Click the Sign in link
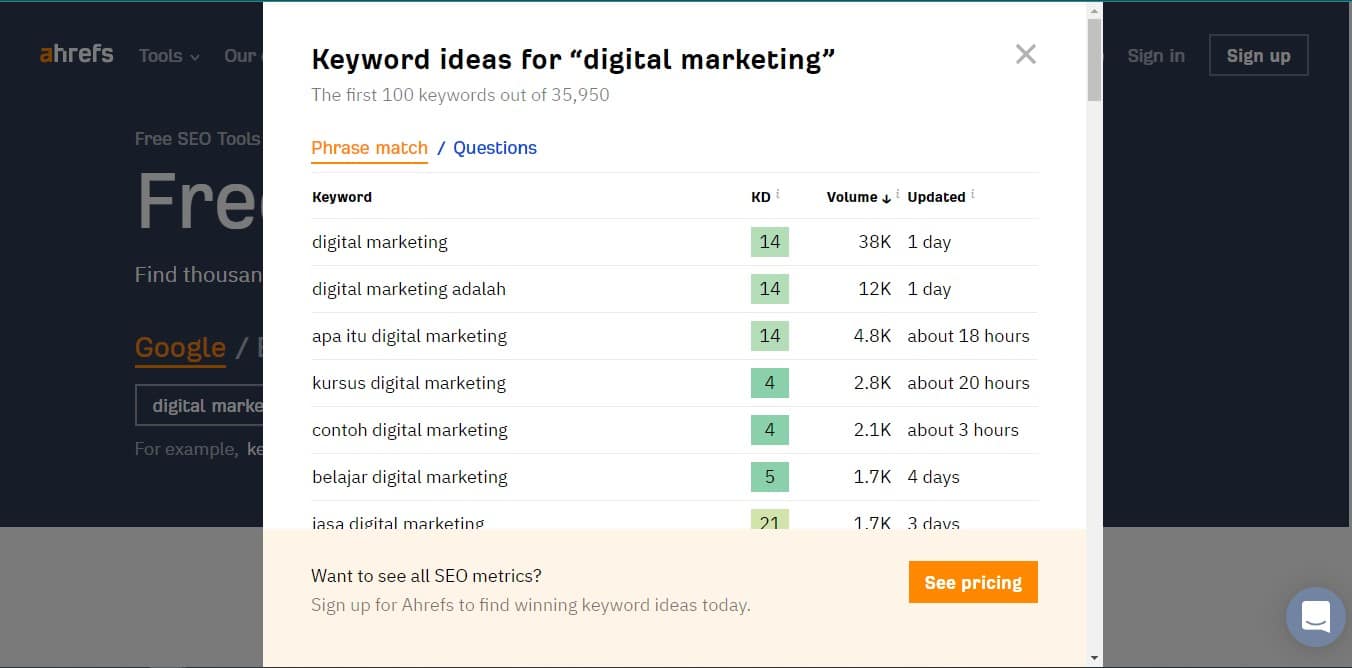The image size is (1352, 668). click(1155, 56)
